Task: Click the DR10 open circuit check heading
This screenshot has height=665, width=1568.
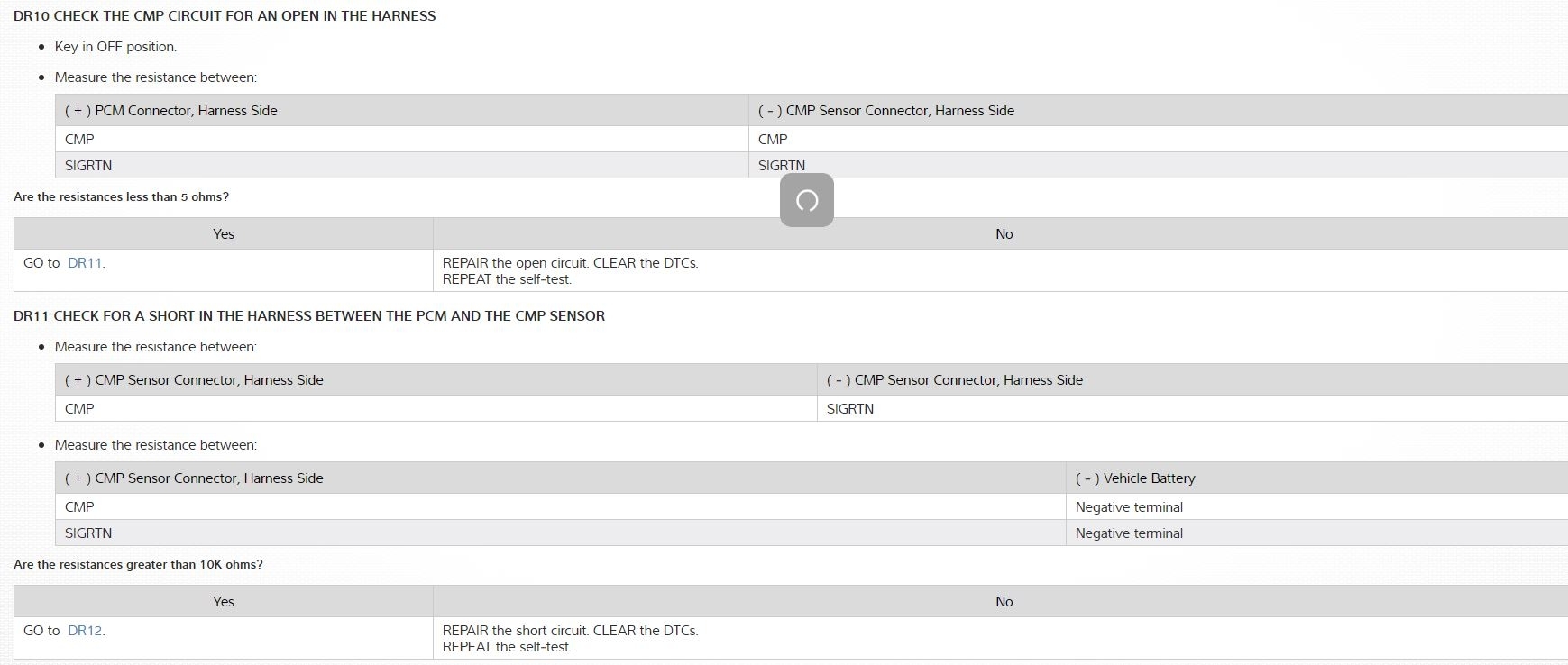Action: [x=225, y=16]
